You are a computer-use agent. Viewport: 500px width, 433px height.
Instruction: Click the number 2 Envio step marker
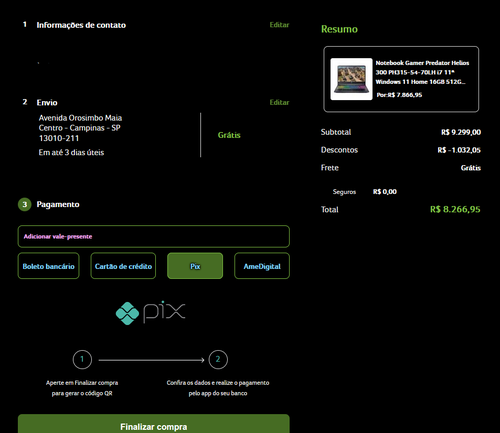pyautogui.click(x=25, y=102)
